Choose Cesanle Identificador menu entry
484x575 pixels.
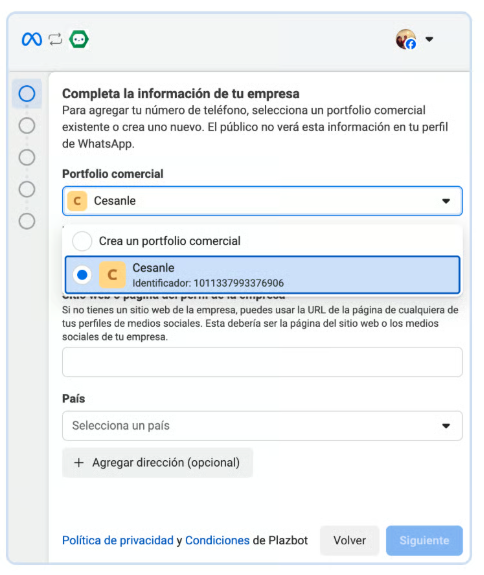262,275
